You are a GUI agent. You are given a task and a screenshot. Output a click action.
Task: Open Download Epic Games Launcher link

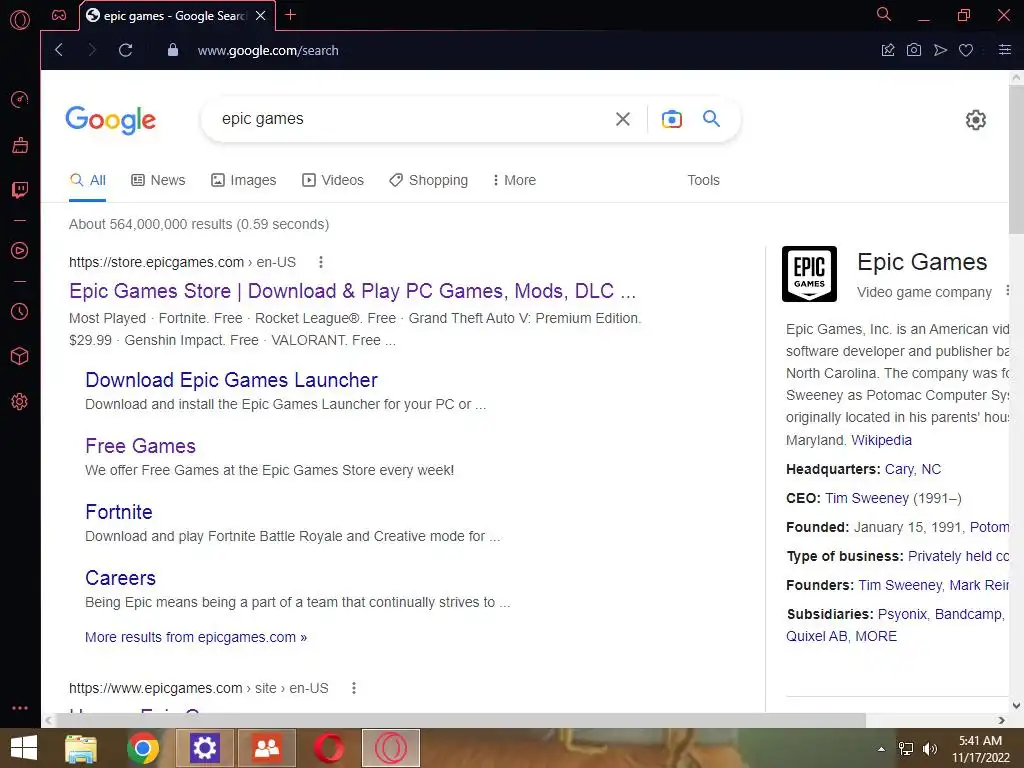(231, 380)
